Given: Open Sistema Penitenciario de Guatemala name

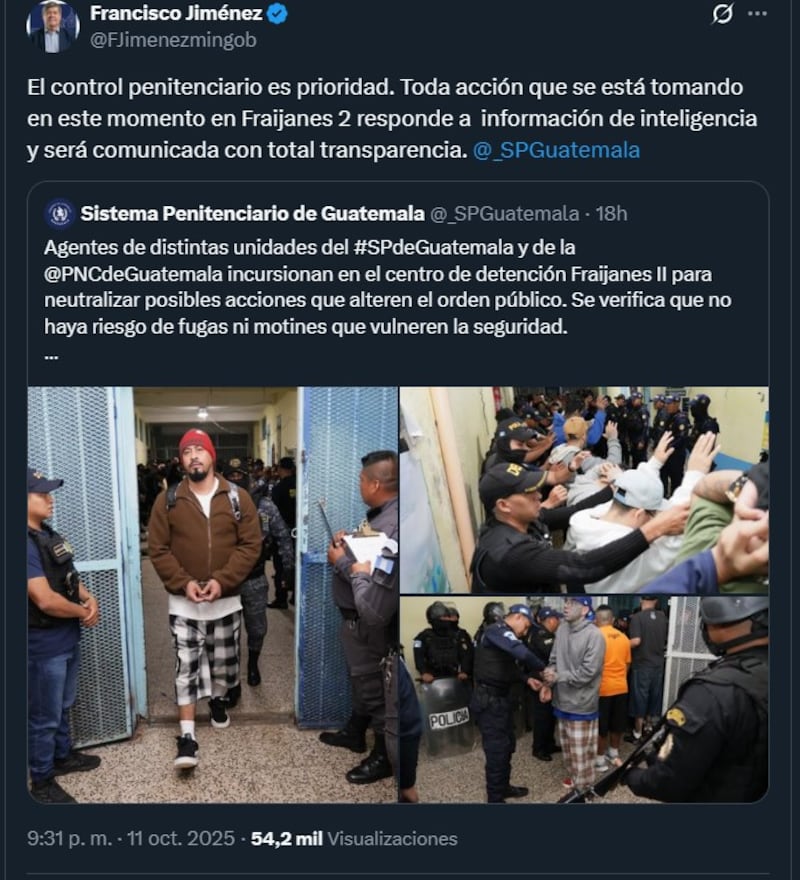Looking at the screenshot, I should click(253, 213).
